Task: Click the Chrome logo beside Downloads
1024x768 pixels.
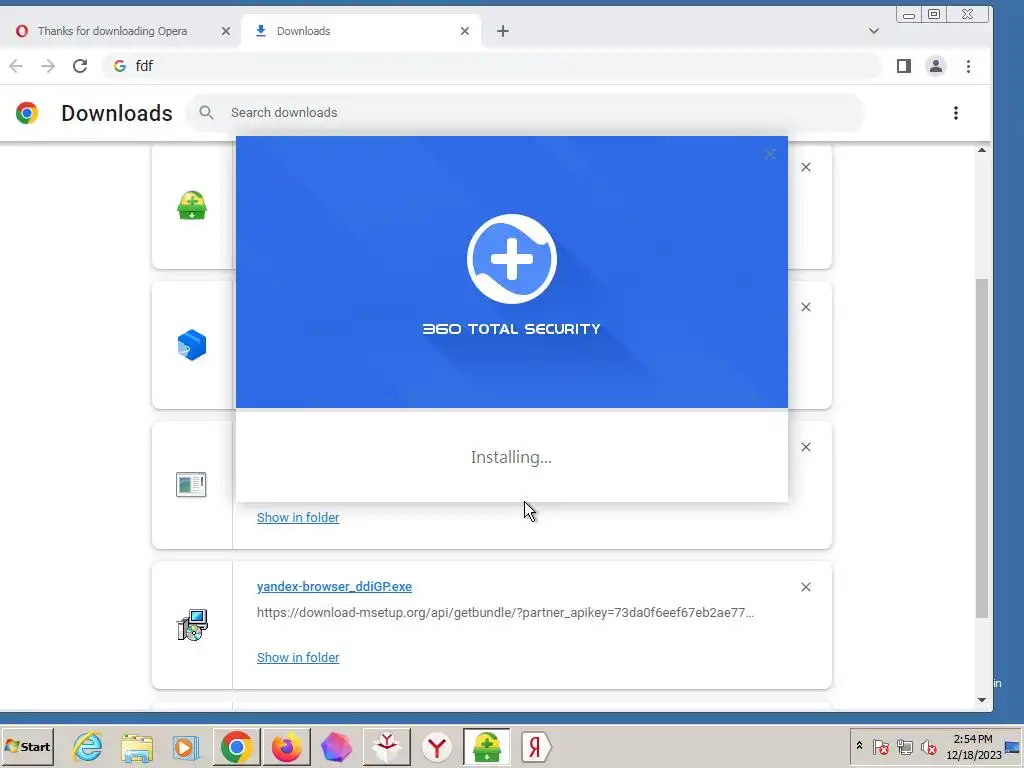Action: (x=27, y=113)
